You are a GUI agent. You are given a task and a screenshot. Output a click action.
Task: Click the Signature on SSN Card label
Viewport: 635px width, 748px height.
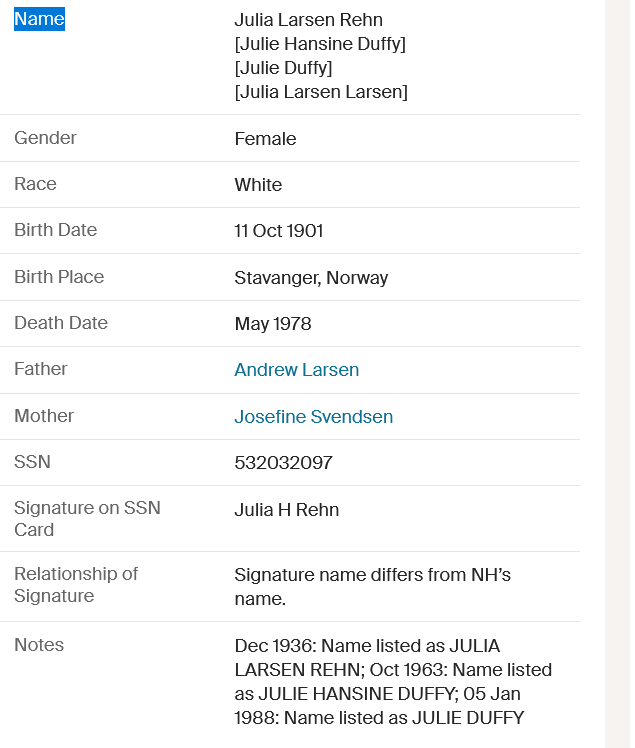pos(87,518)
